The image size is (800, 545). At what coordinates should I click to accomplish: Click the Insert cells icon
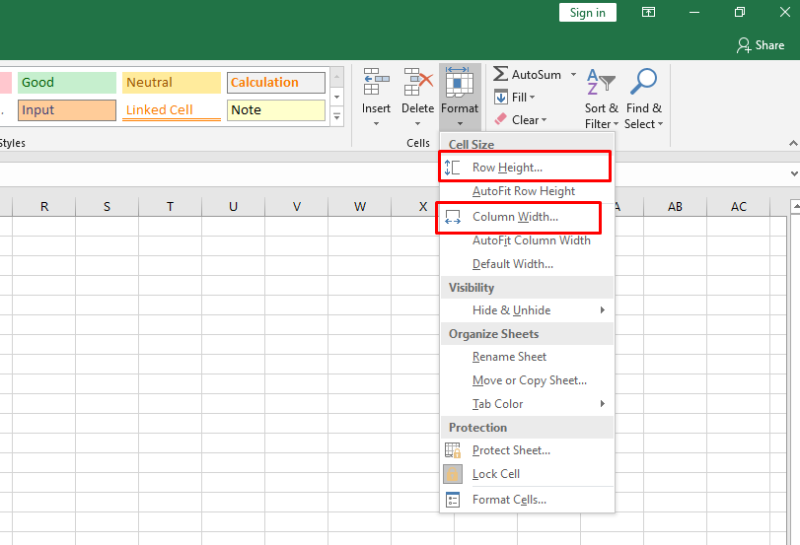point(376,82)
